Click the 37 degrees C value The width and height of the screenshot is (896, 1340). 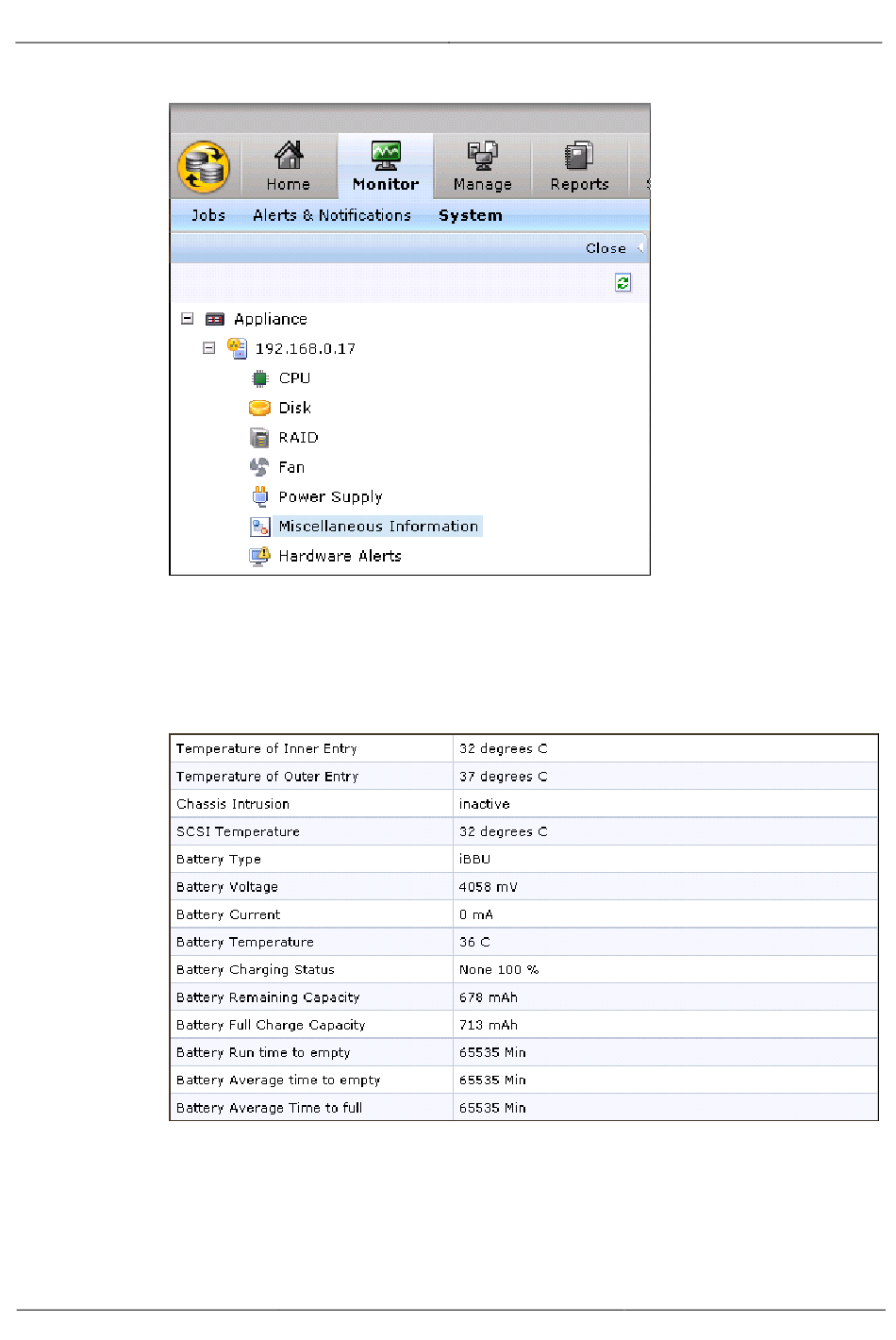tap(503, 777)
